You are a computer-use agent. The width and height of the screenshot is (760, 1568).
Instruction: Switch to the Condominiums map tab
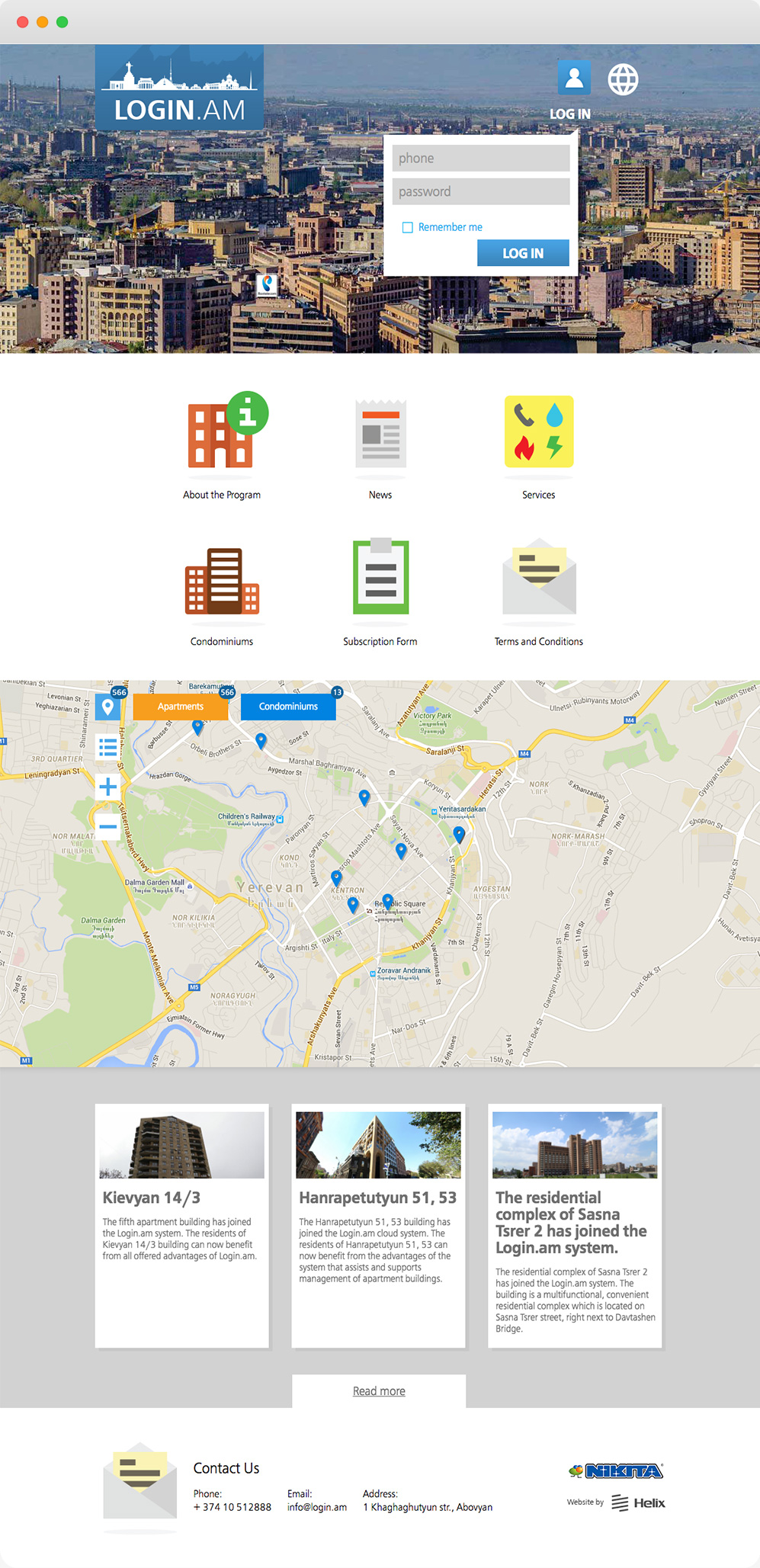(x=288, y=707)
